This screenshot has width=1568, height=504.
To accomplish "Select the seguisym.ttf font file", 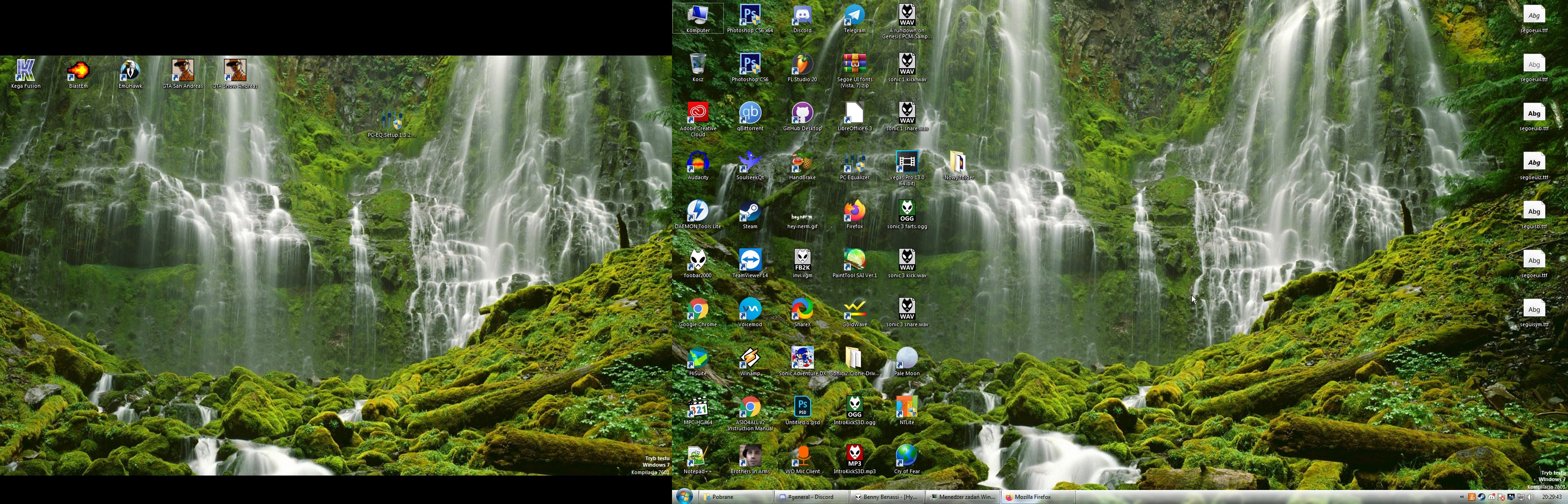I will tap(1534, 313).
